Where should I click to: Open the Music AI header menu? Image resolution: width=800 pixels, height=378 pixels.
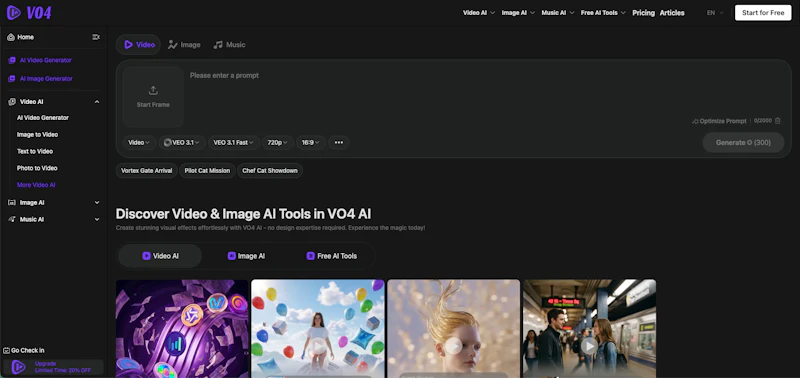(558, 13)
